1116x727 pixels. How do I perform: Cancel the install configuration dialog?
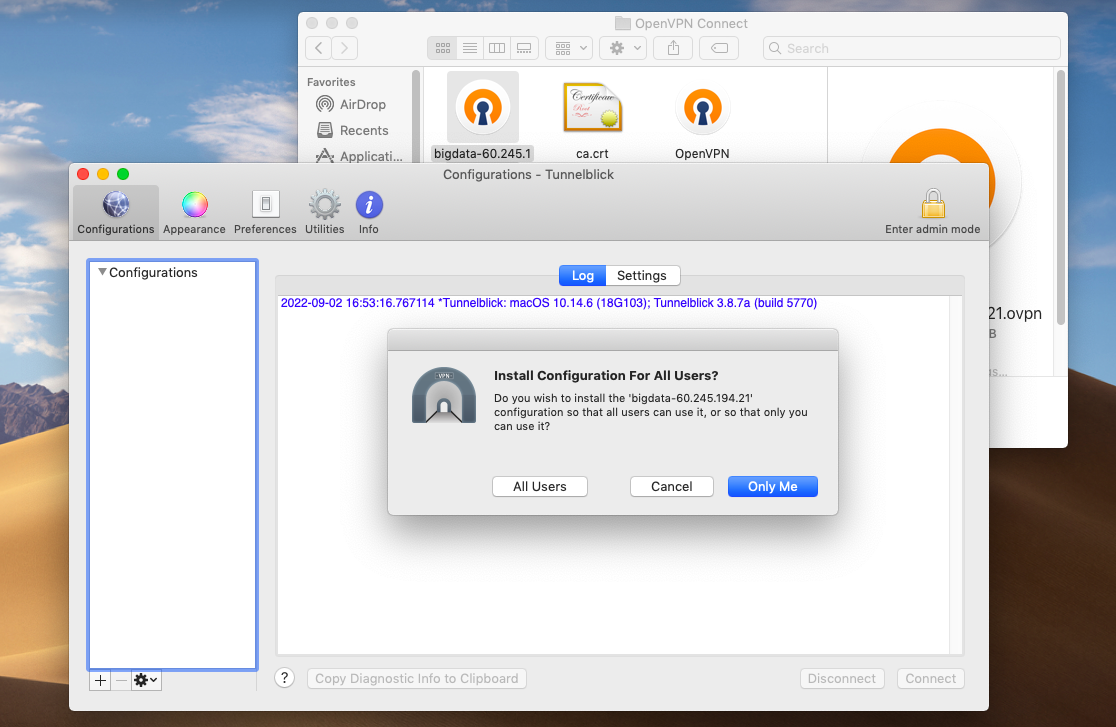pyautogui.click(x=671, y=486)
